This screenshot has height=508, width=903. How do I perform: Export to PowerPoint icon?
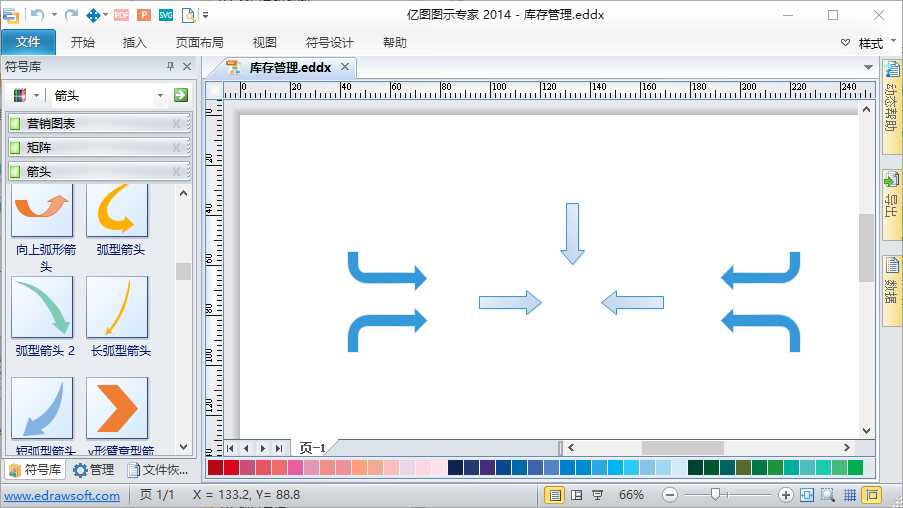(144, 15)
